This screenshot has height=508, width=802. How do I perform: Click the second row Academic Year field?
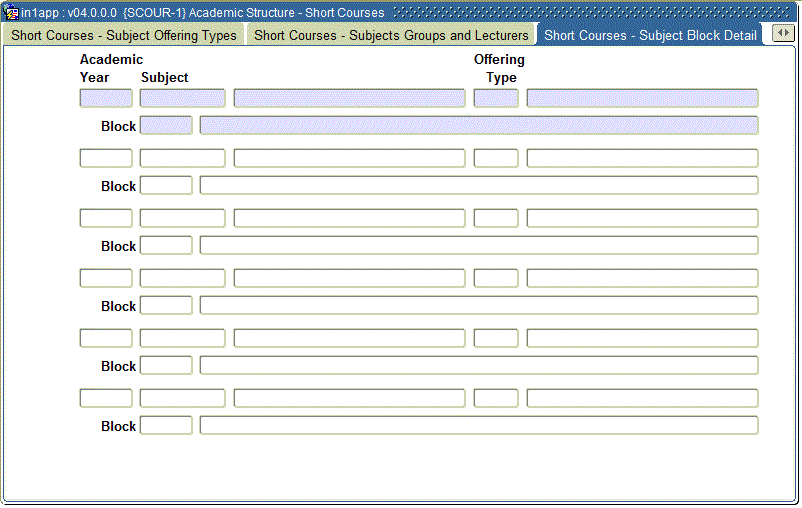(106, 158)
